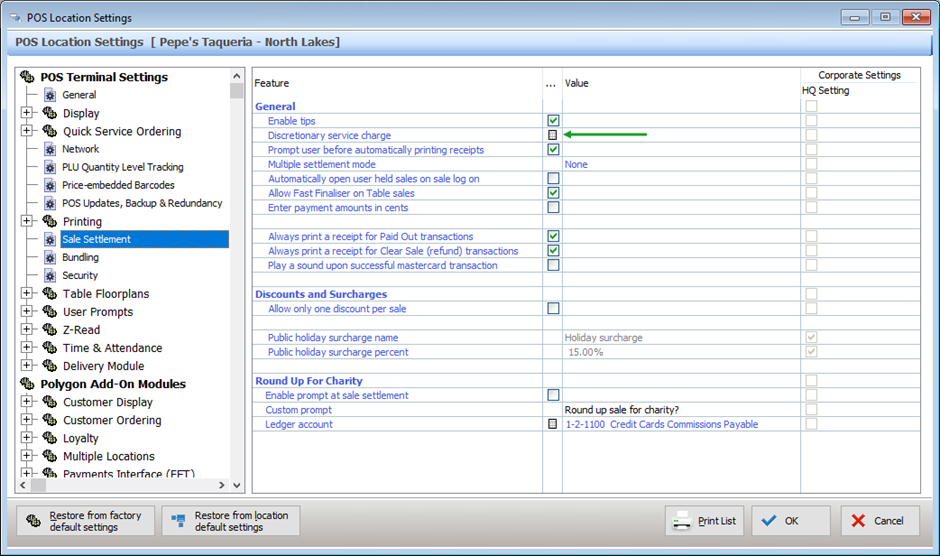Click the Network settings gear icon
Screen dimensions: 940x556
coord(49,149)
